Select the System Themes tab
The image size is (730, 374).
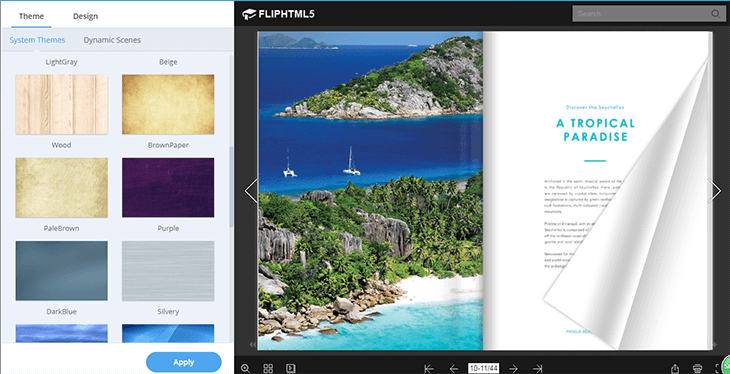coord(37,40)
